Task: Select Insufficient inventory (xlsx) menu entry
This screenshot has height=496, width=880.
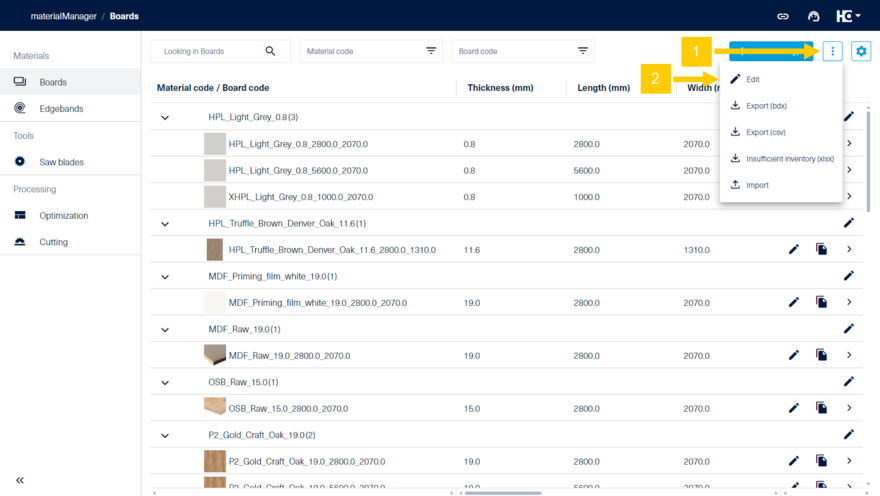Action: 788,159
